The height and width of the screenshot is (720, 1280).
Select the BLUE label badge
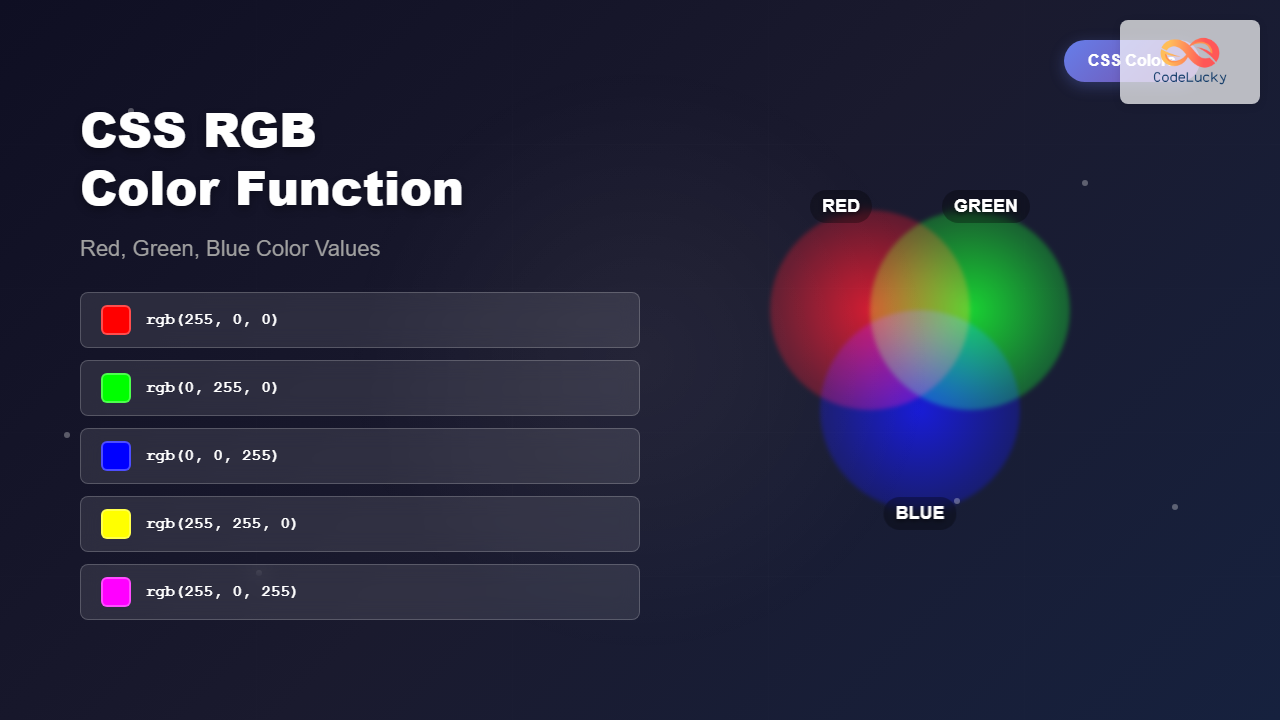pyautogui.click(x=920, y=513)
